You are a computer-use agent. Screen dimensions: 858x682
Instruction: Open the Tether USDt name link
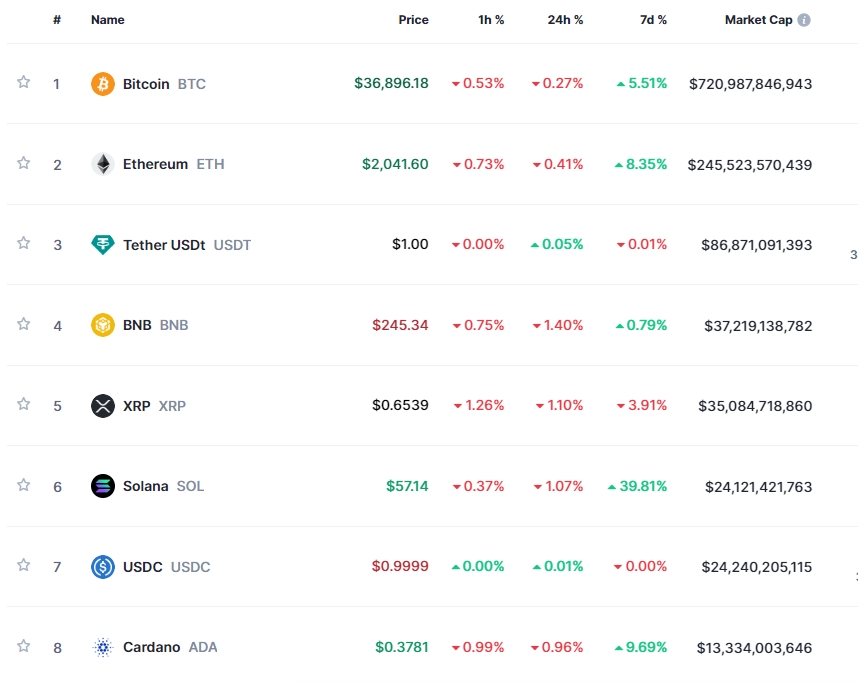(164, 245)
